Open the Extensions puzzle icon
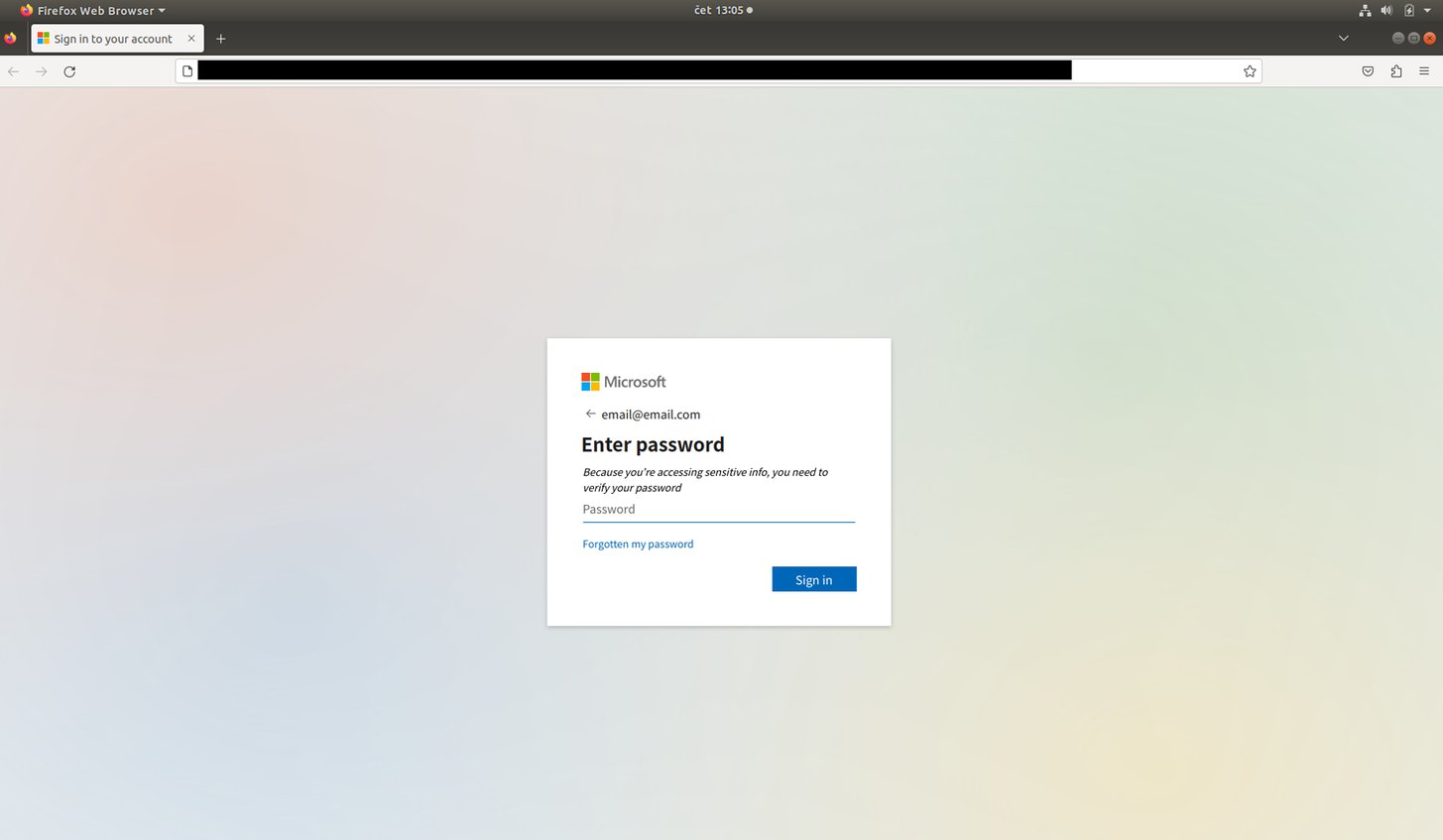 [x=1396, y=71]
